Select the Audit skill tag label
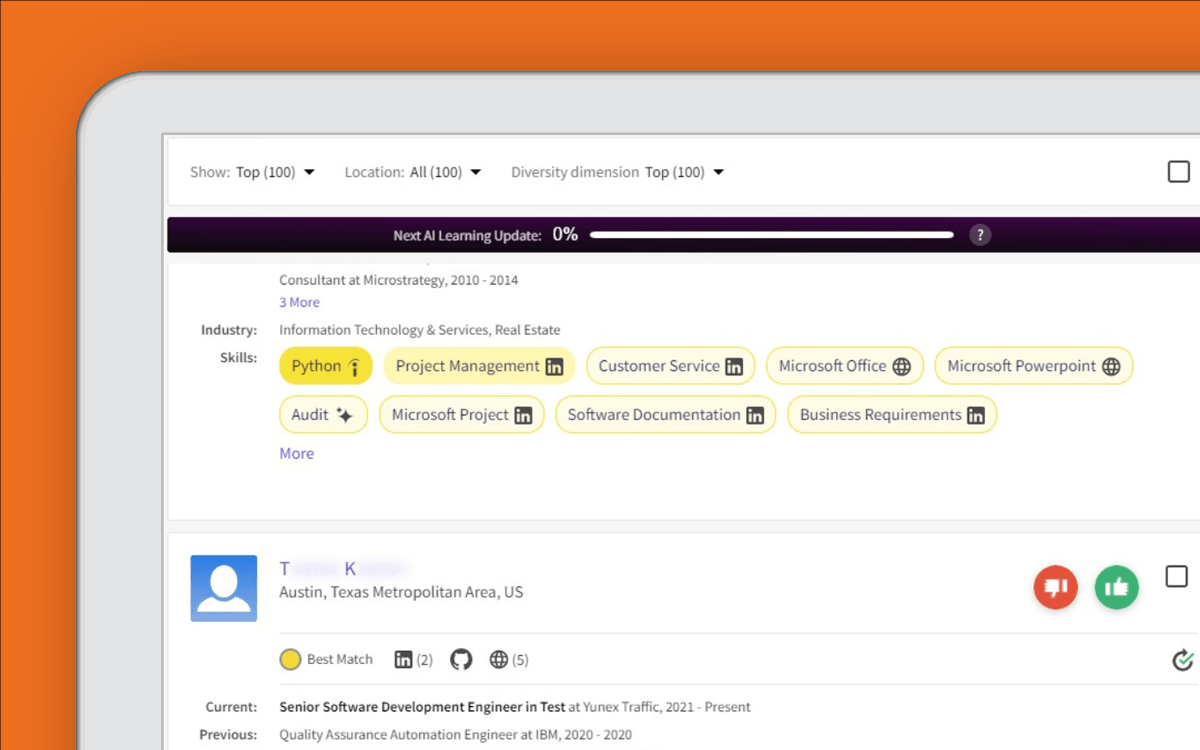Image resolution: width=1200 pixels, height=750 pixels. point(310,415)
